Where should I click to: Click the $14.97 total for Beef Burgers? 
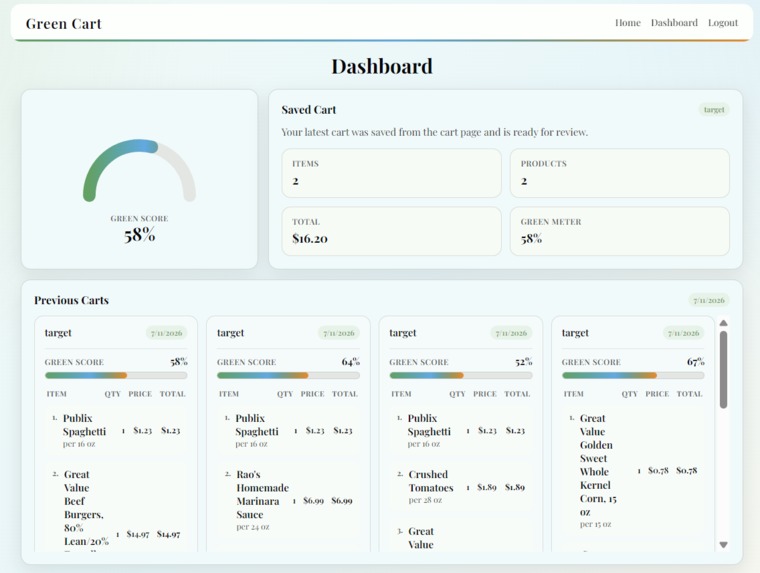168,534
